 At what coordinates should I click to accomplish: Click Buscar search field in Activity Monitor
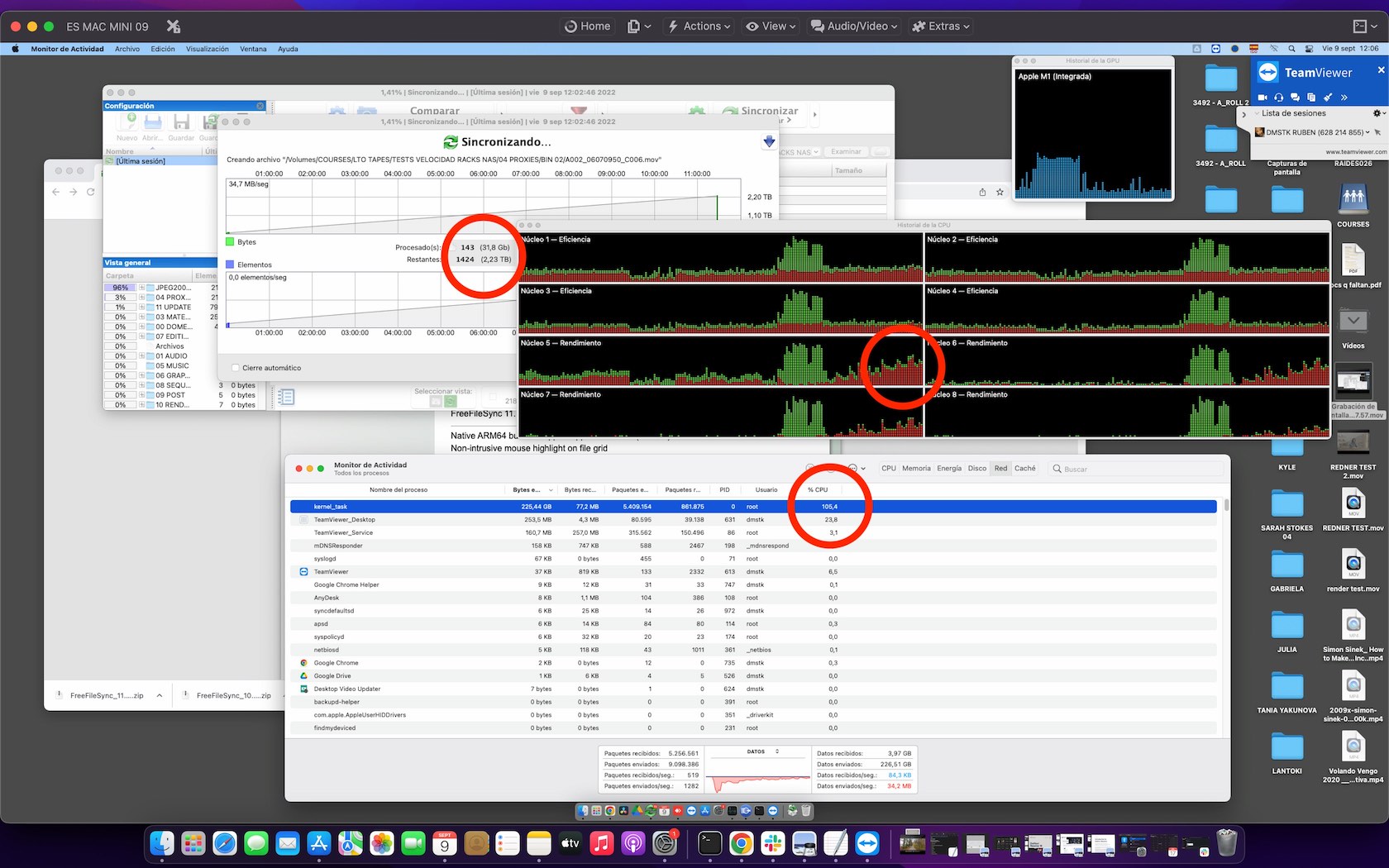tap(1135, 469)
